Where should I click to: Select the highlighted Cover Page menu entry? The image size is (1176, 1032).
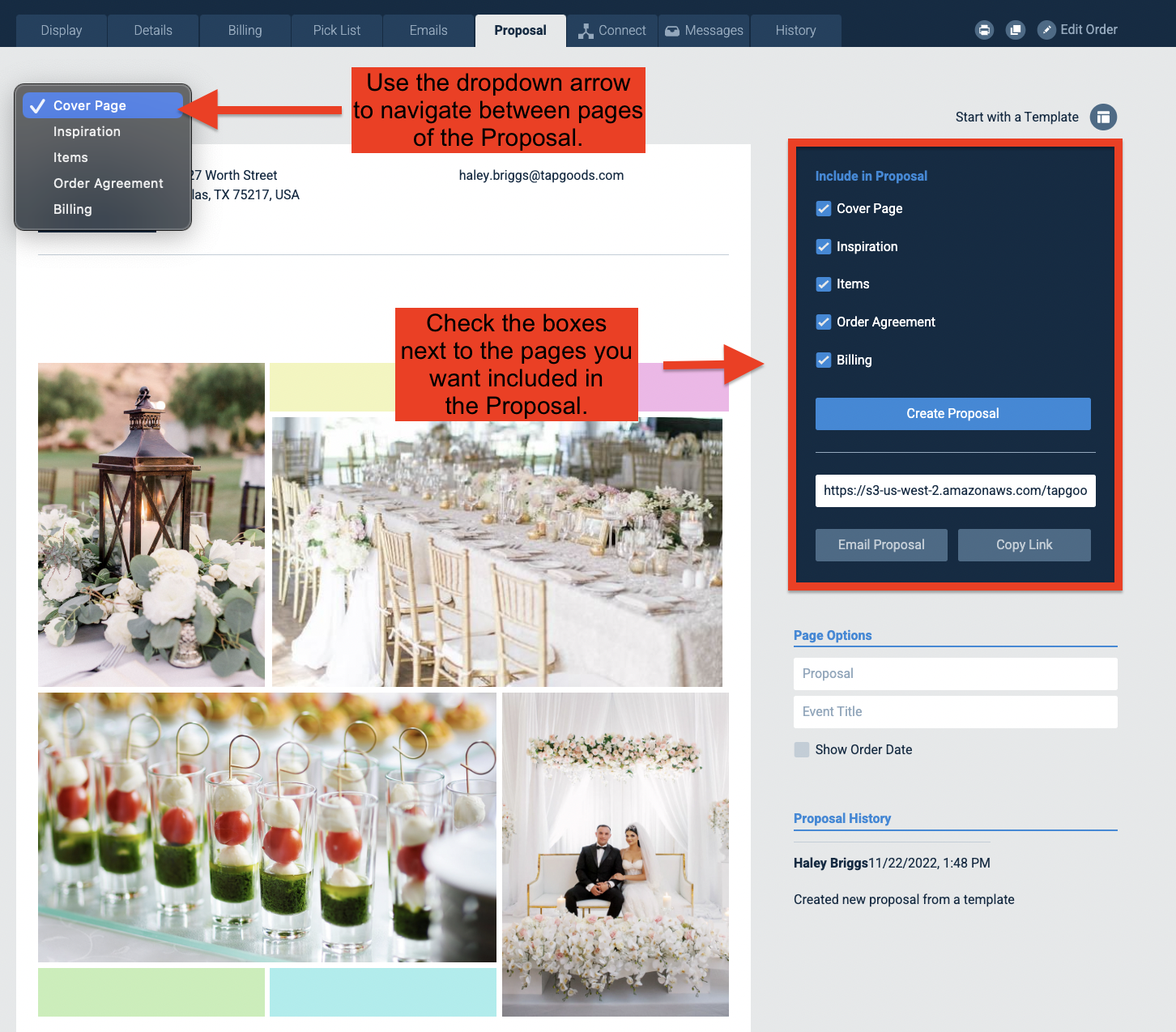[89, 104]
